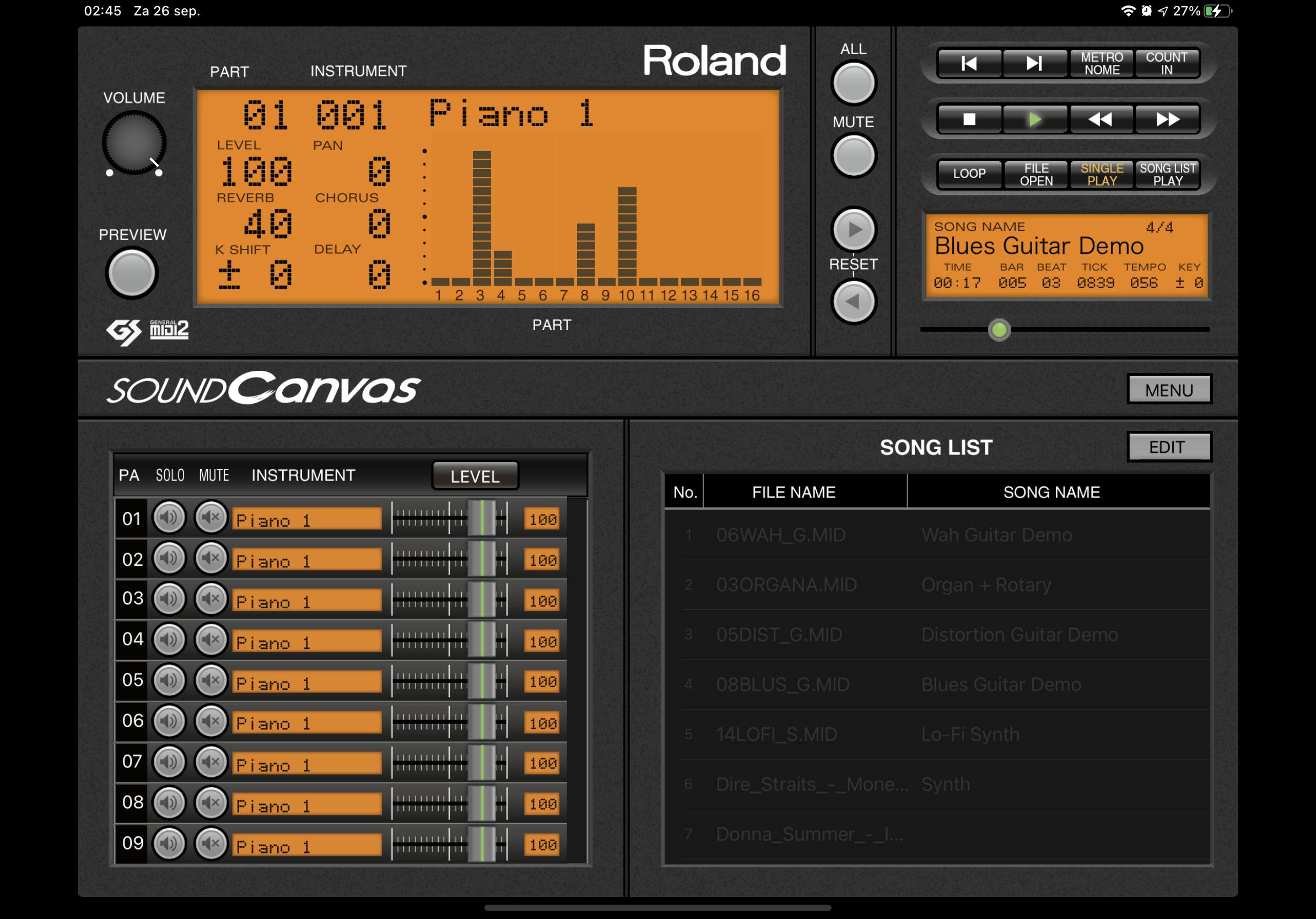Open the FILE OPEN browser
Image resolution: width=1316 pixels, height=919 pixels.
(x=1035, y=174)
